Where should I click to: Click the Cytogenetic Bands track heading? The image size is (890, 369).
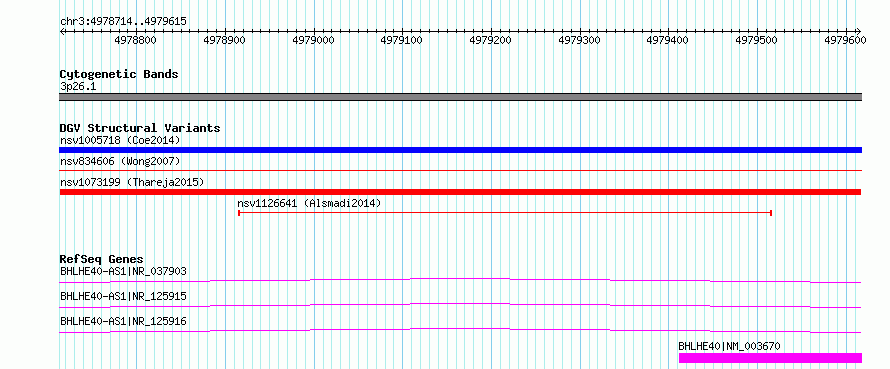tap(119, 74)
